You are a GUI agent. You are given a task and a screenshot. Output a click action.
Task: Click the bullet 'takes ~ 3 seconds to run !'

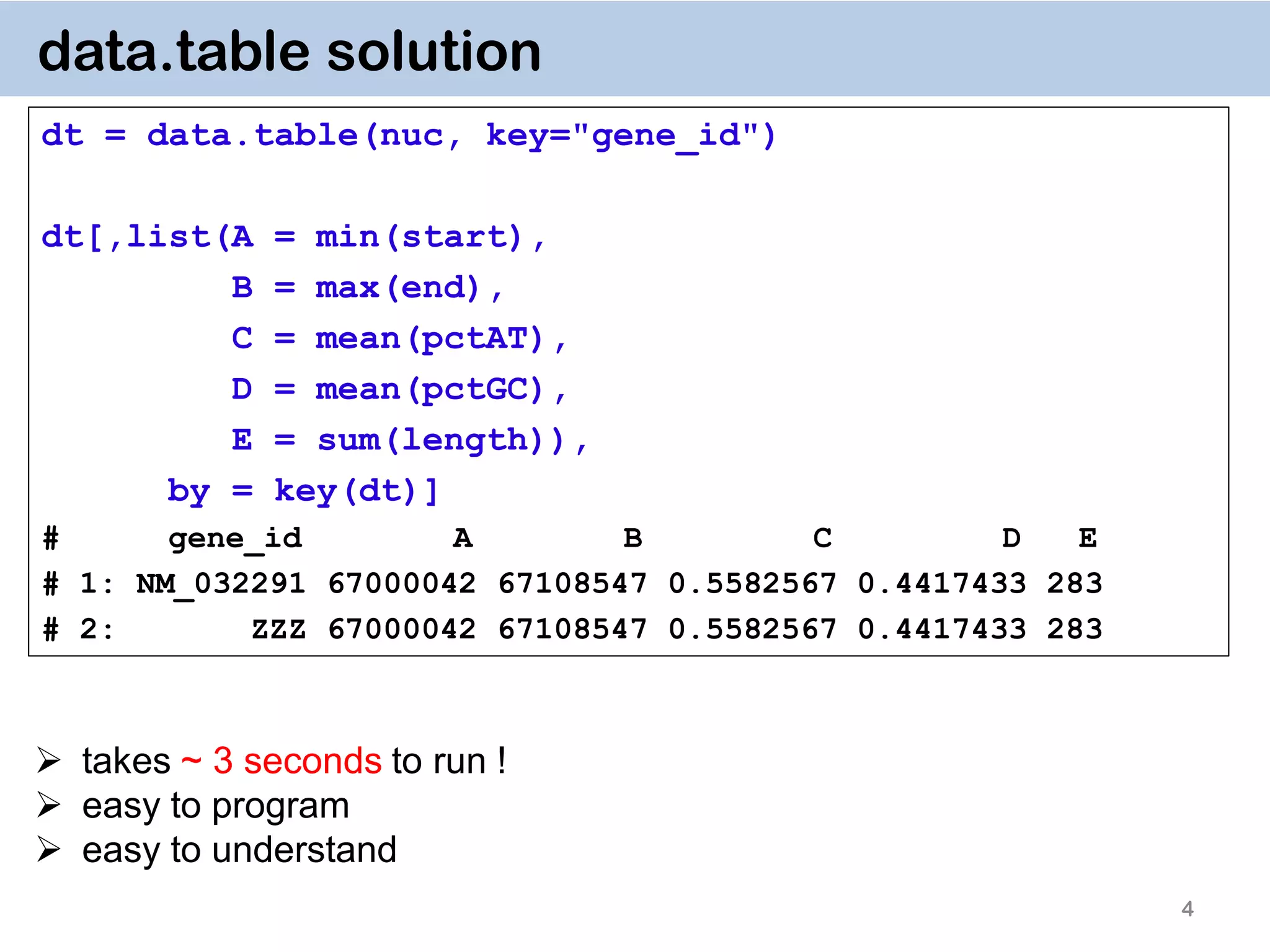295,761
